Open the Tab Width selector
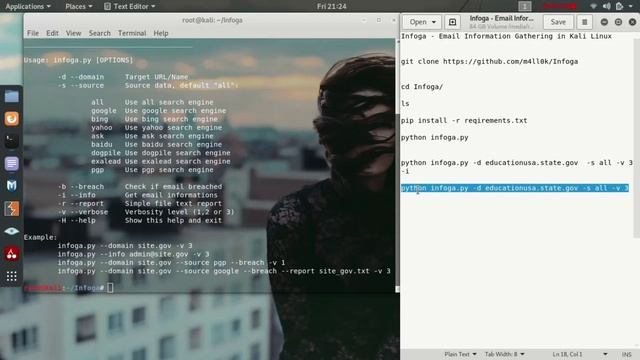640x360 pixels. (504, 354)
